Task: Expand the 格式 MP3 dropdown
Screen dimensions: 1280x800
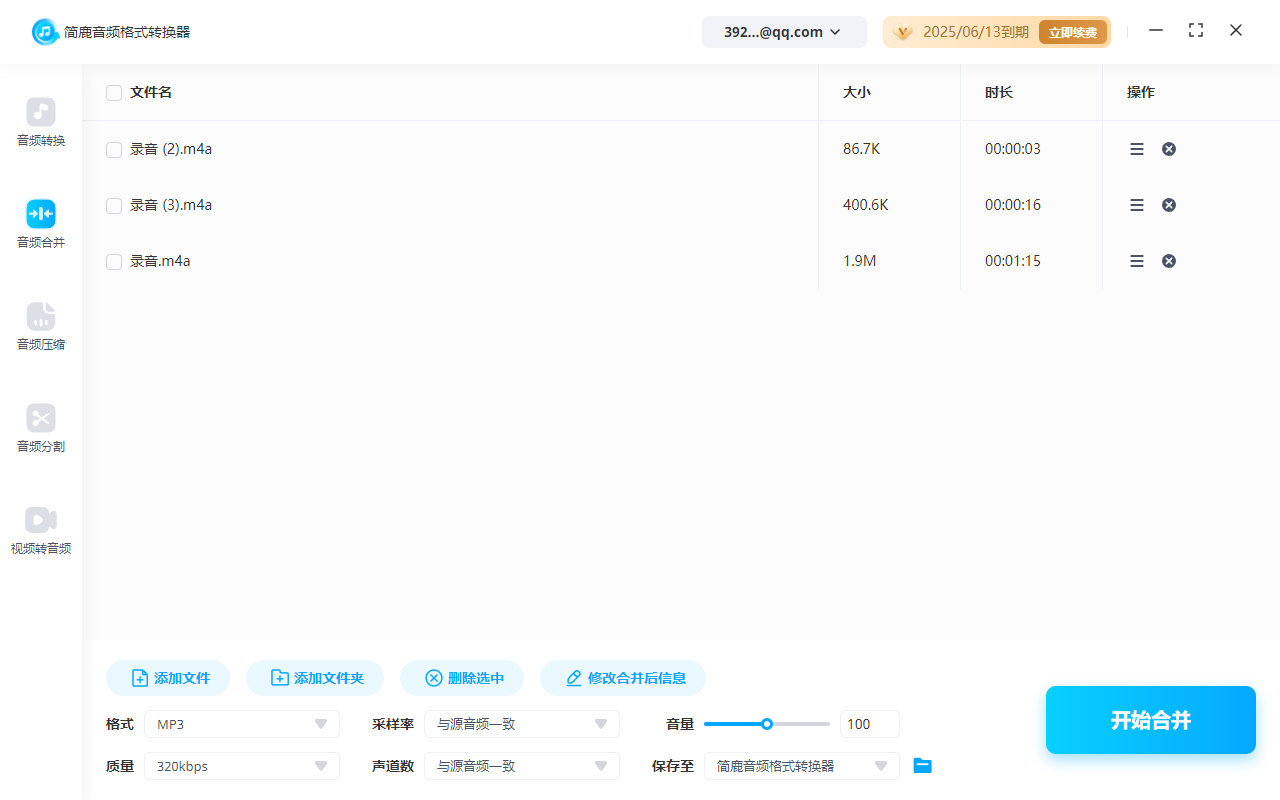Action: [x=242, y=724]
